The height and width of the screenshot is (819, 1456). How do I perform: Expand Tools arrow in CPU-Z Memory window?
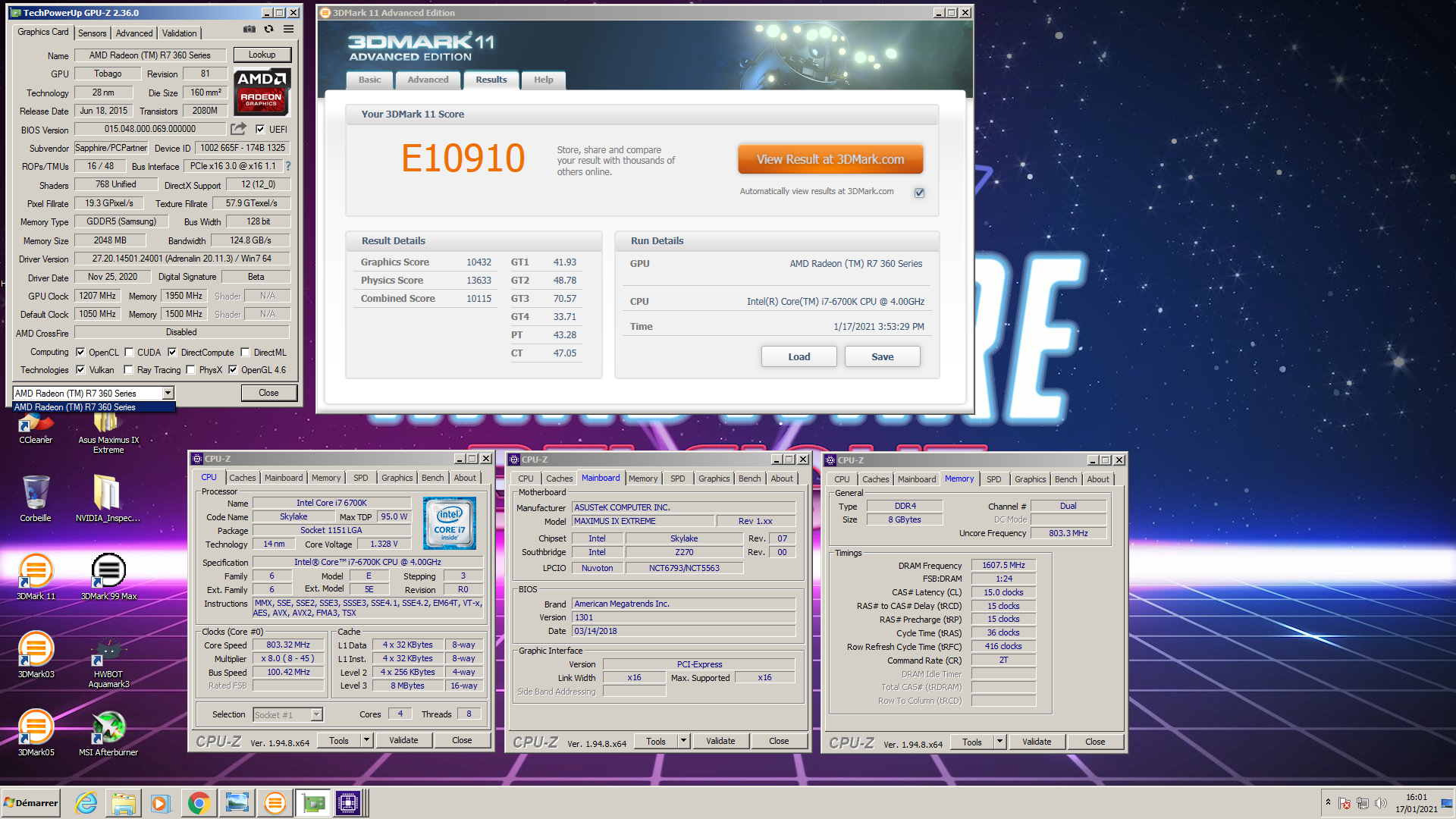coord(999,742)
